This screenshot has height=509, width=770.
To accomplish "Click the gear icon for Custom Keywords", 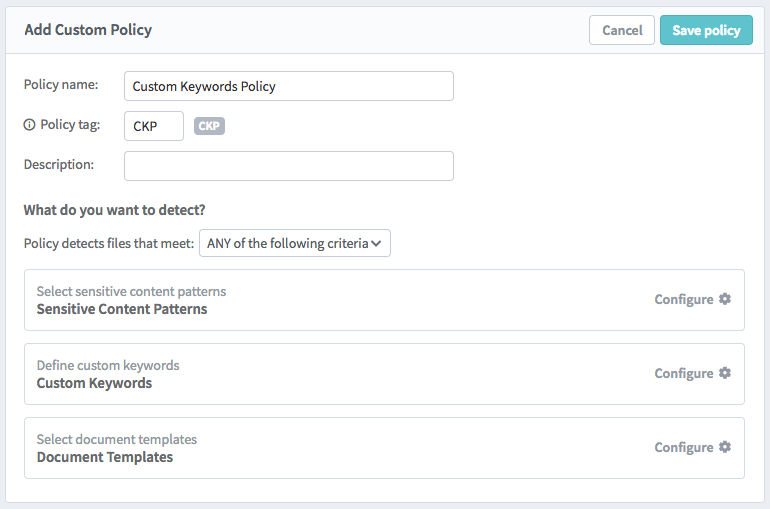I will click(725, 373).
